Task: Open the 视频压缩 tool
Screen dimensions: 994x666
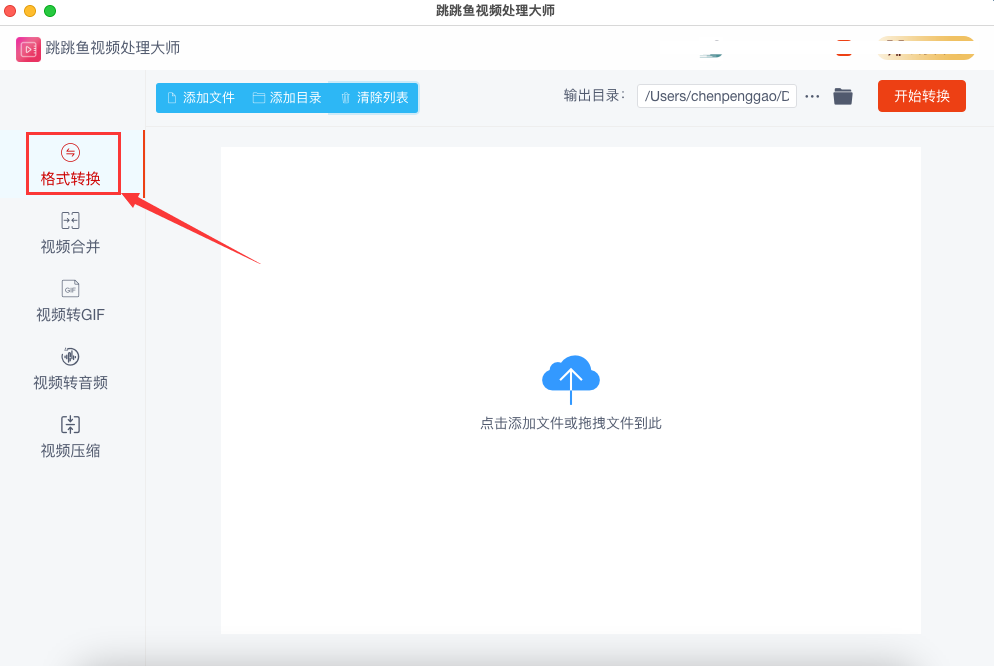Action: pyautogui.click(x=70, y=437)
